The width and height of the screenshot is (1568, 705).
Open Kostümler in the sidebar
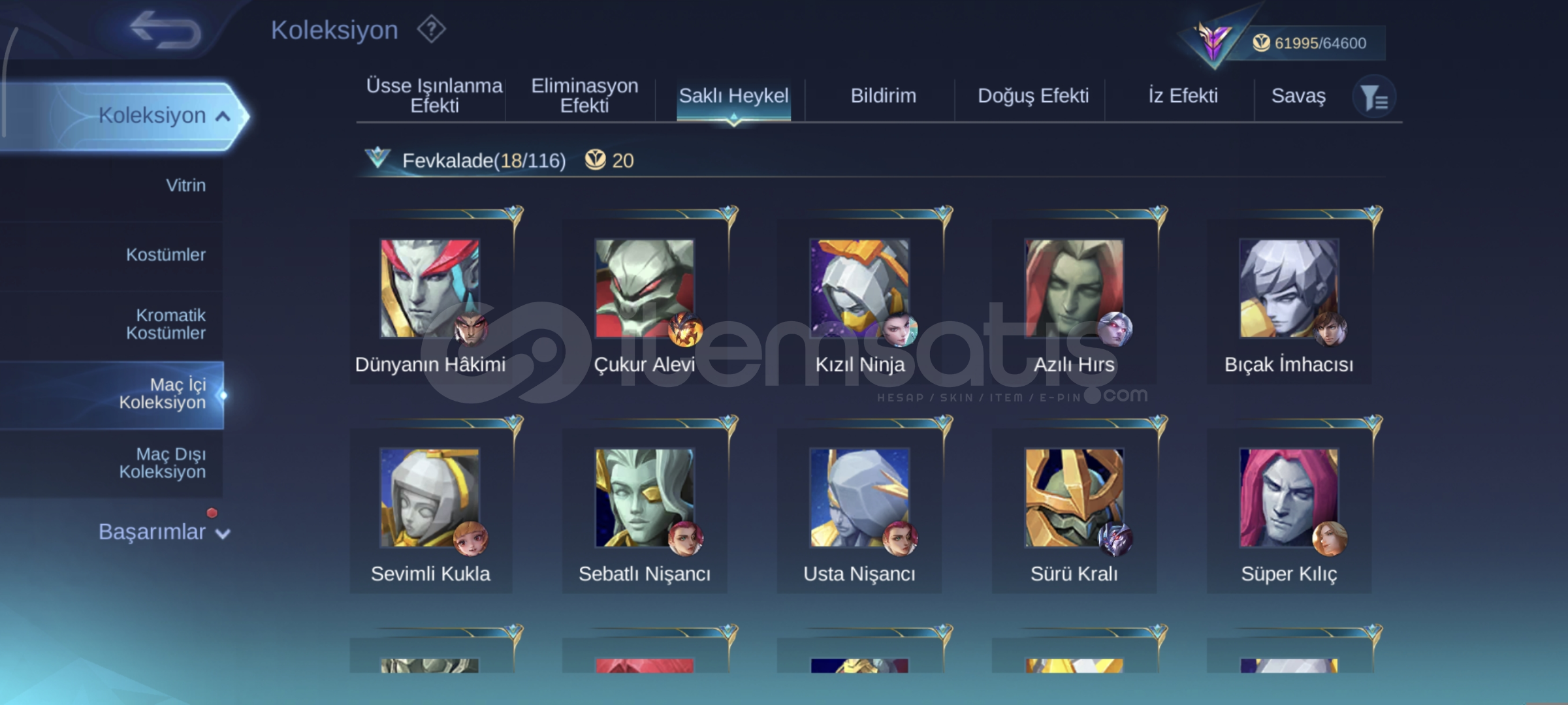pyautogui.click(x=166, y=255)
